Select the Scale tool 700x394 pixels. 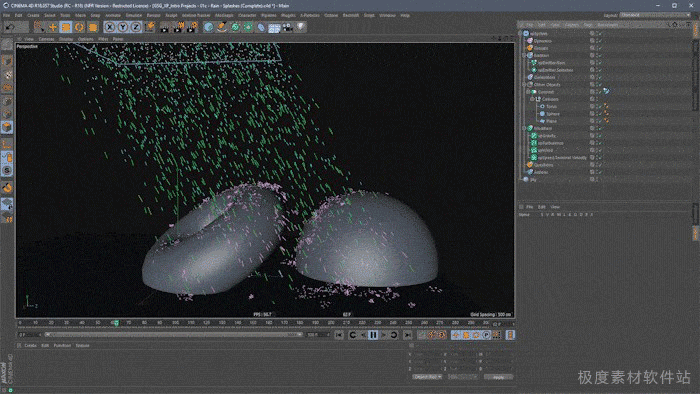tap(66, 27)
